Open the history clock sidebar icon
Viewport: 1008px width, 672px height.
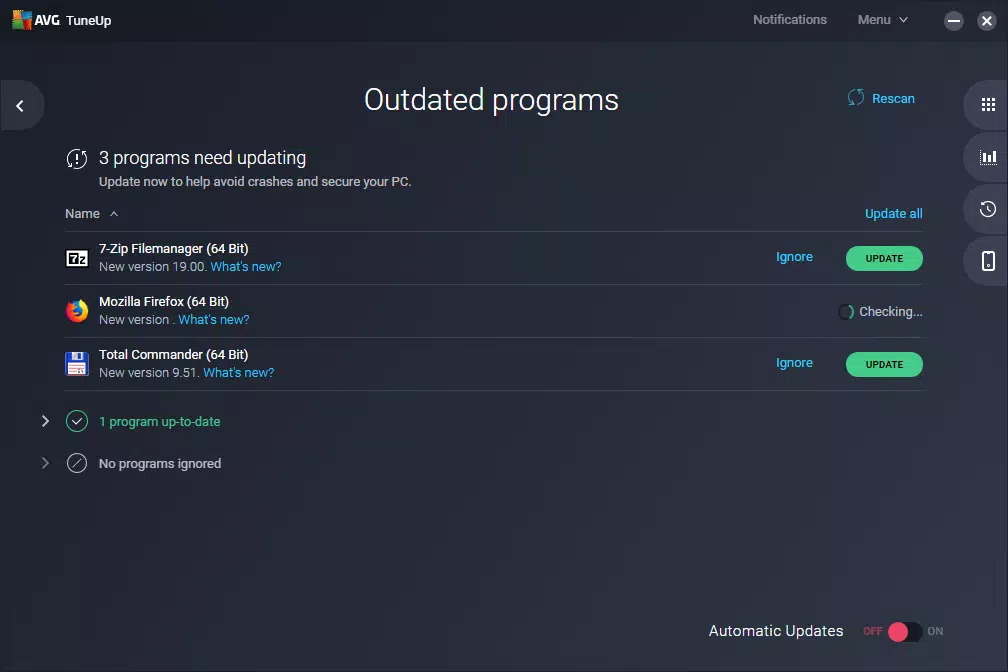click(988, 209)
